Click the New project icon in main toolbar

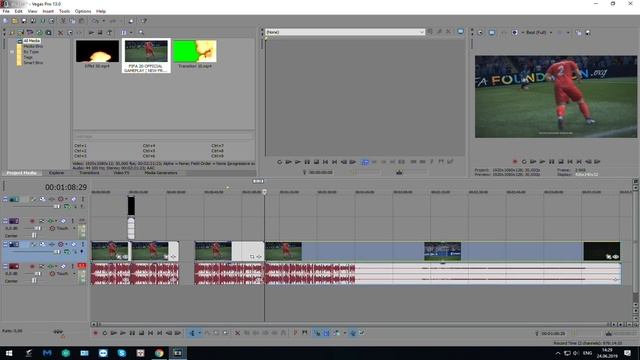click(x=6, y=21)
